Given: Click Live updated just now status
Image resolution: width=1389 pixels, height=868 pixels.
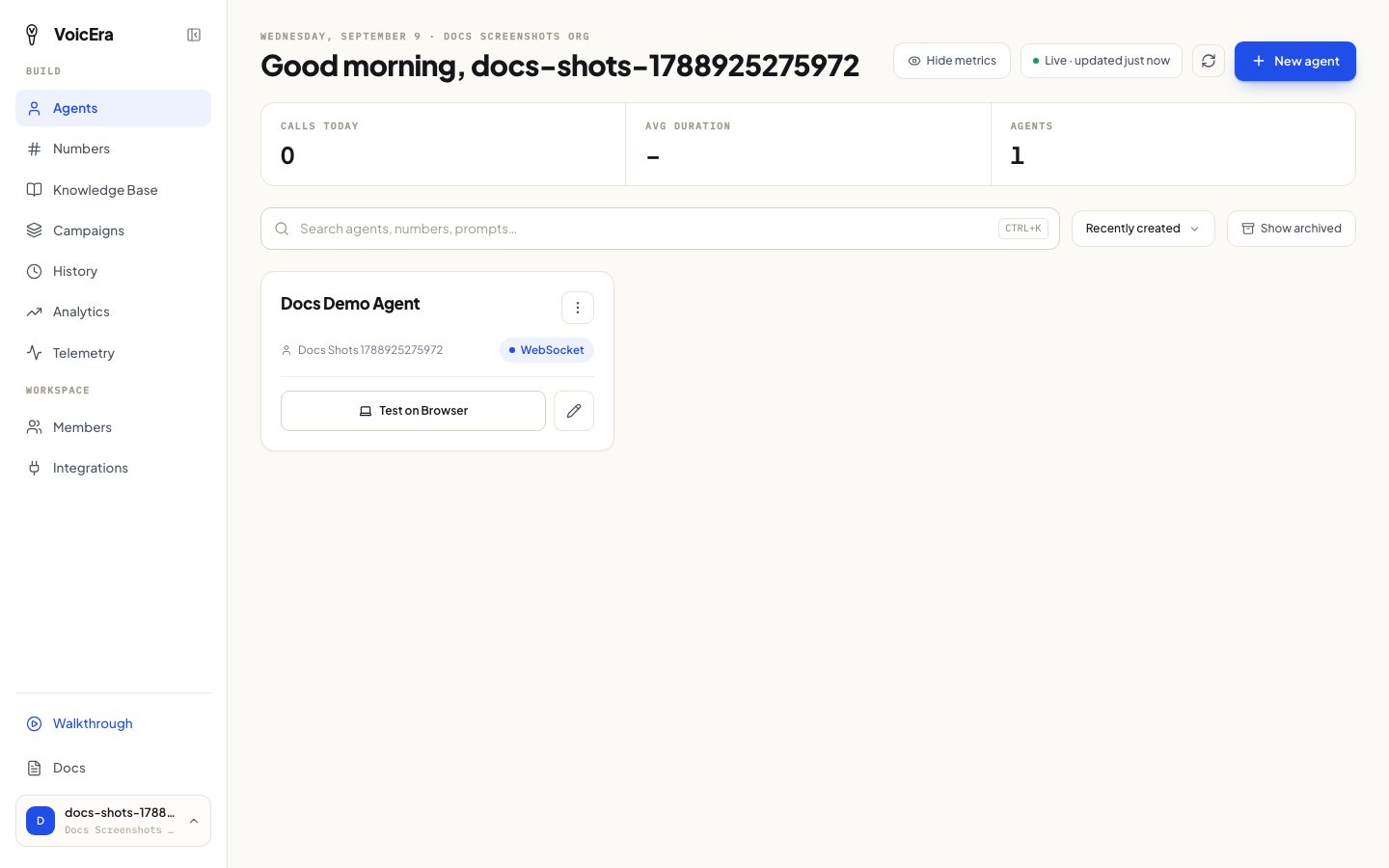Looking at the screenshot, I should click(x=1102, y=61).
